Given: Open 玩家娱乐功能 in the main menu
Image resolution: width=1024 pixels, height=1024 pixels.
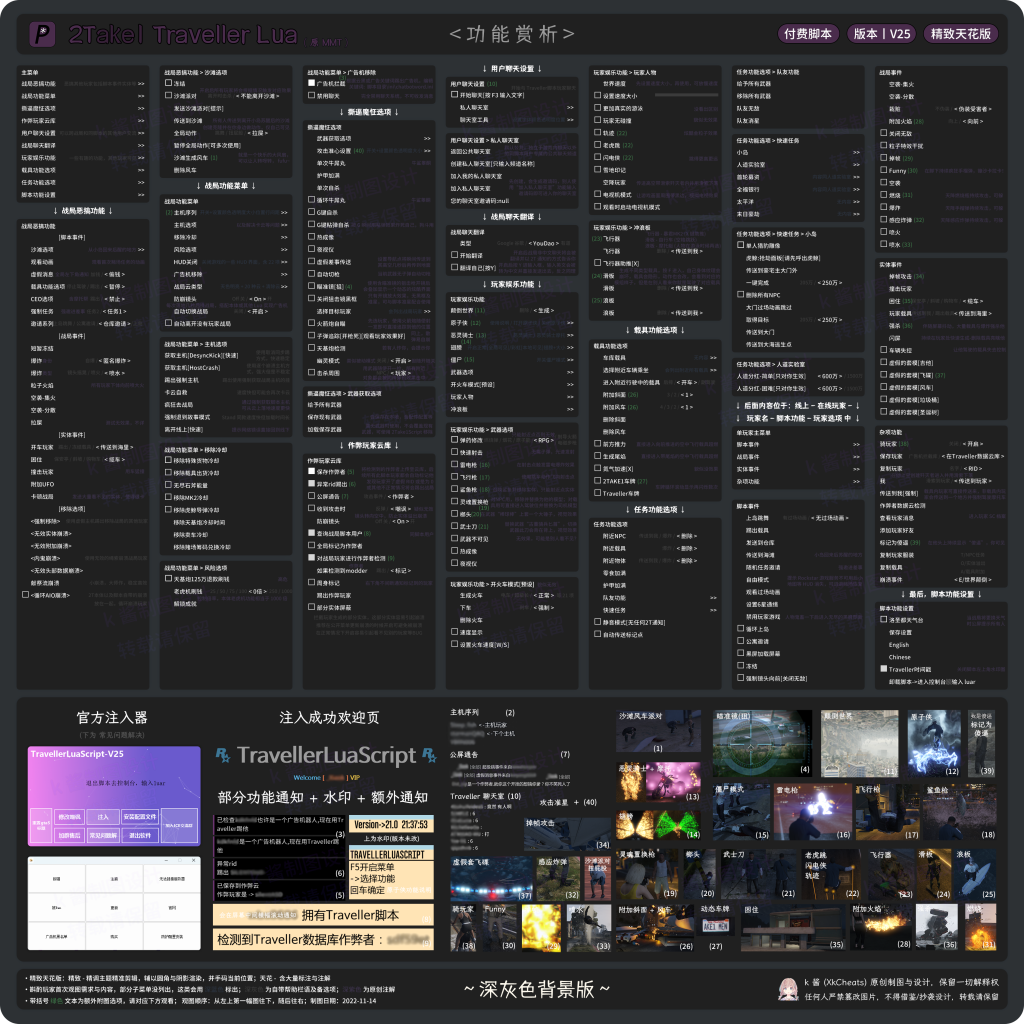Looking at the screenshot, I should click(x=83, y=158).
